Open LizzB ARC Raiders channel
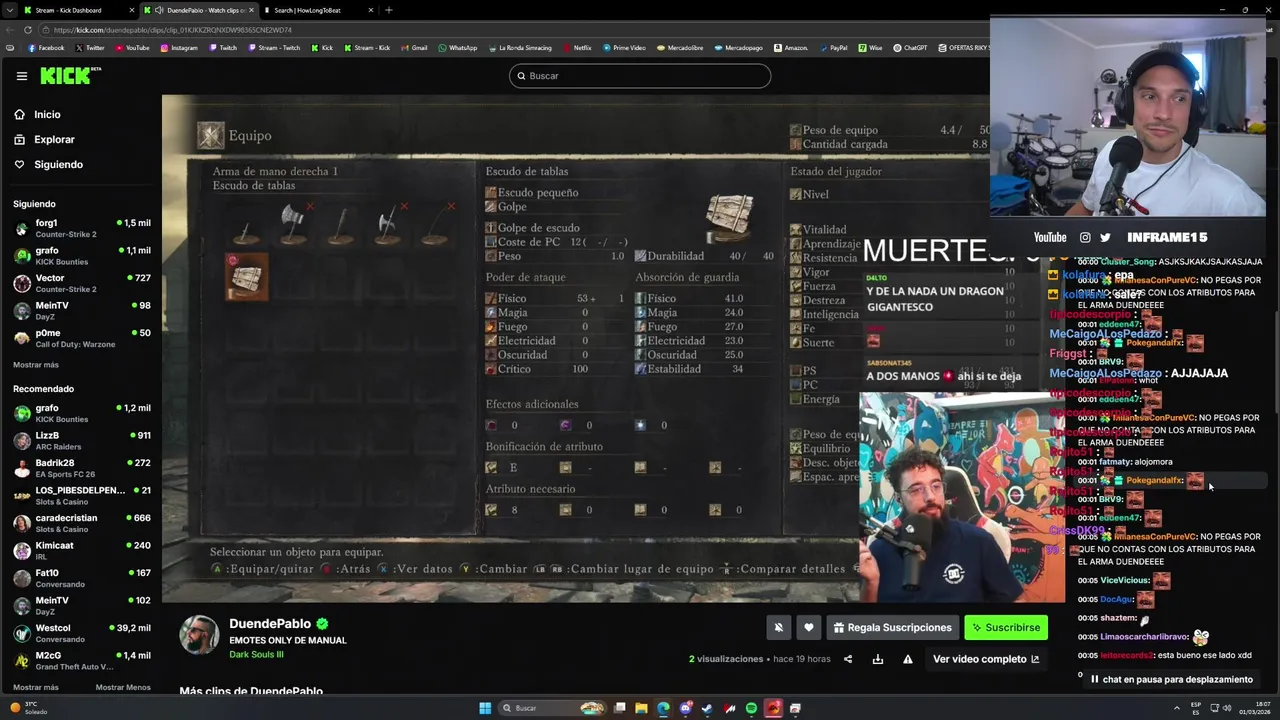The image size is (1280, 720). pos(81,441)
